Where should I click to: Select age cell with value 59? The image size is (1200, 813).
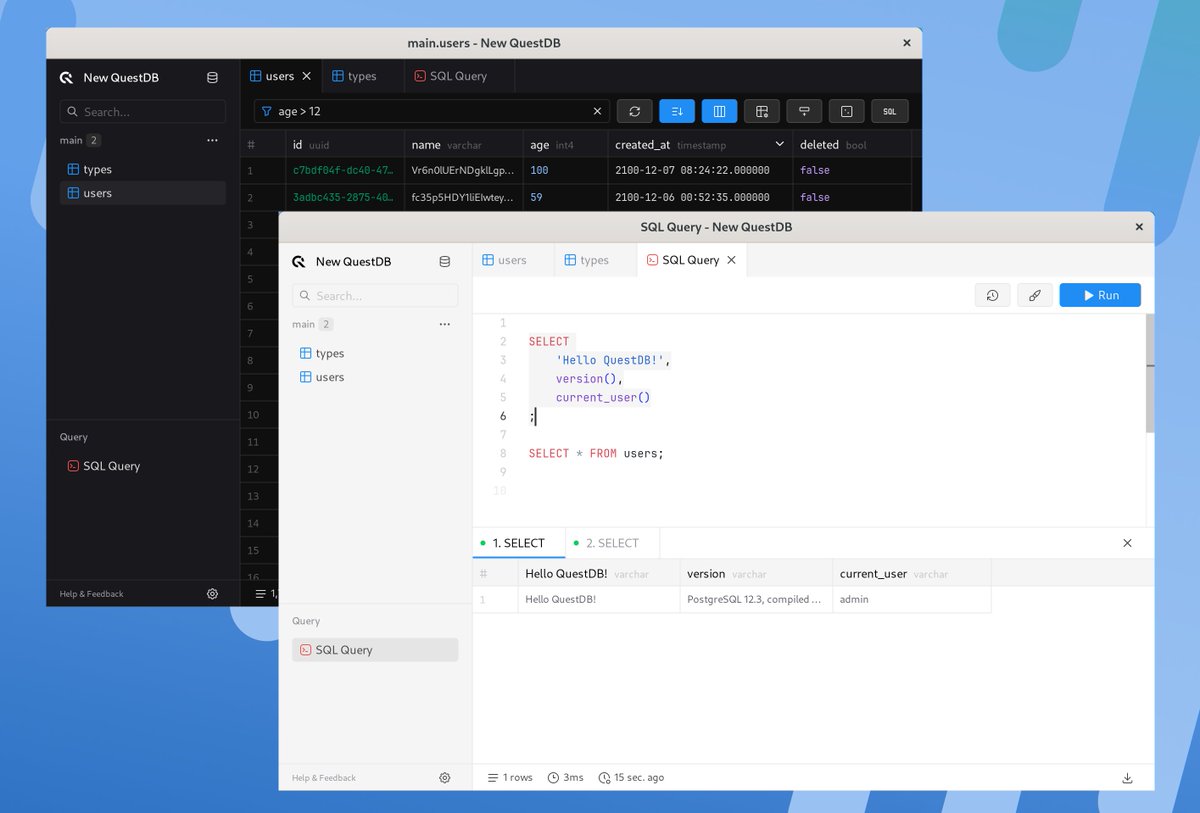coord(565,197)
